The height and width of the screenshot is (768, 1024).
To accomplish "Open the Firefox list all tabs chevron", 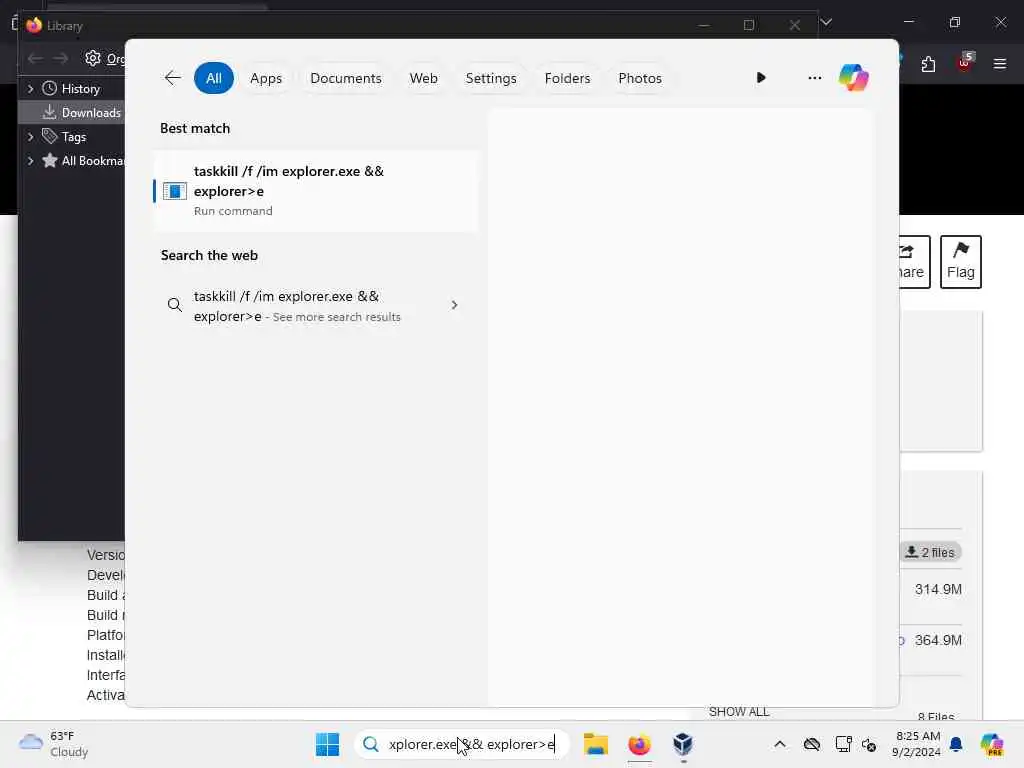I will click(x=825, y=22).
